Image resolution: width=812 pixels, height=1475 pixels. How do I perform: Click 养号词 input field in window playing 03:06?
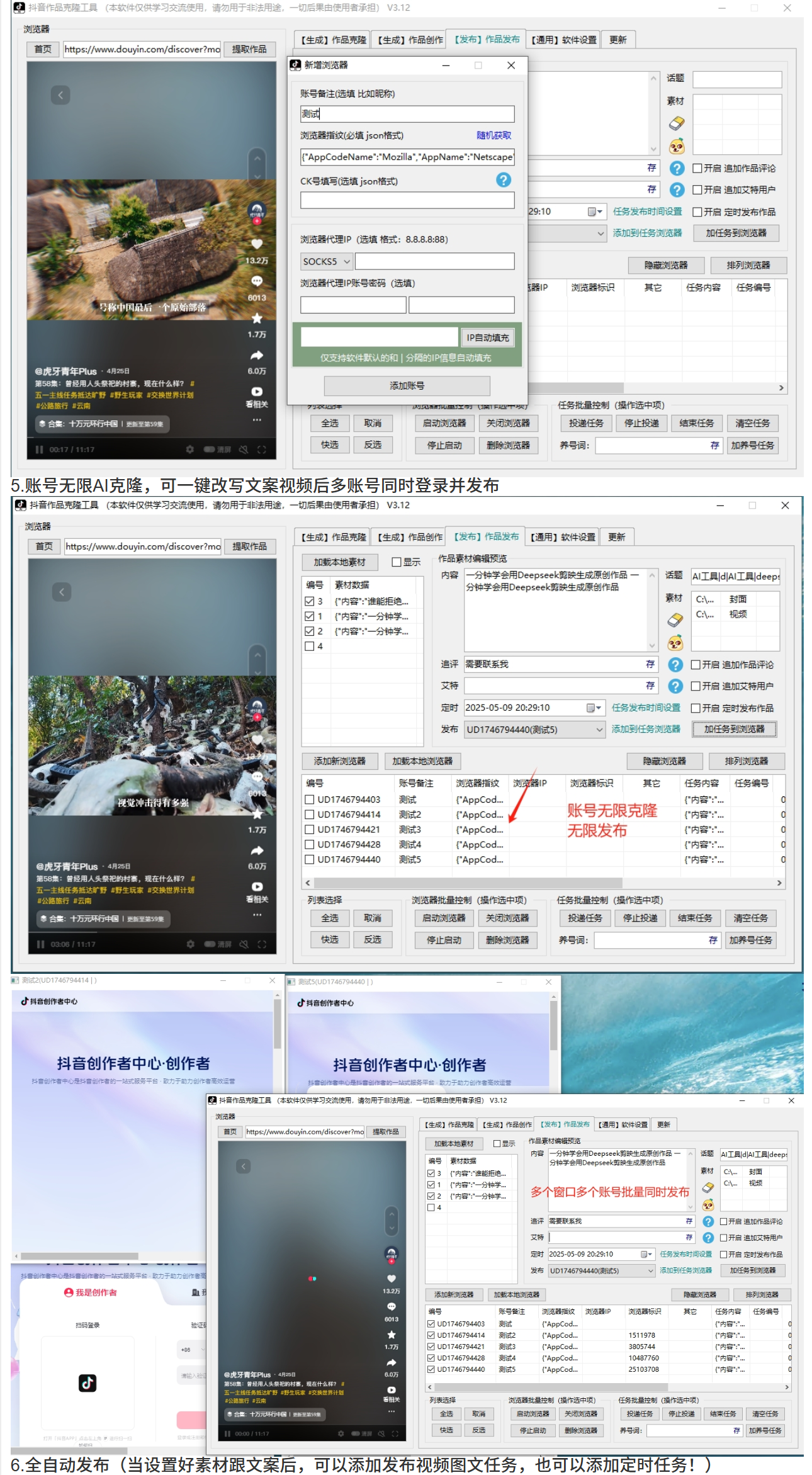point(657,940)
